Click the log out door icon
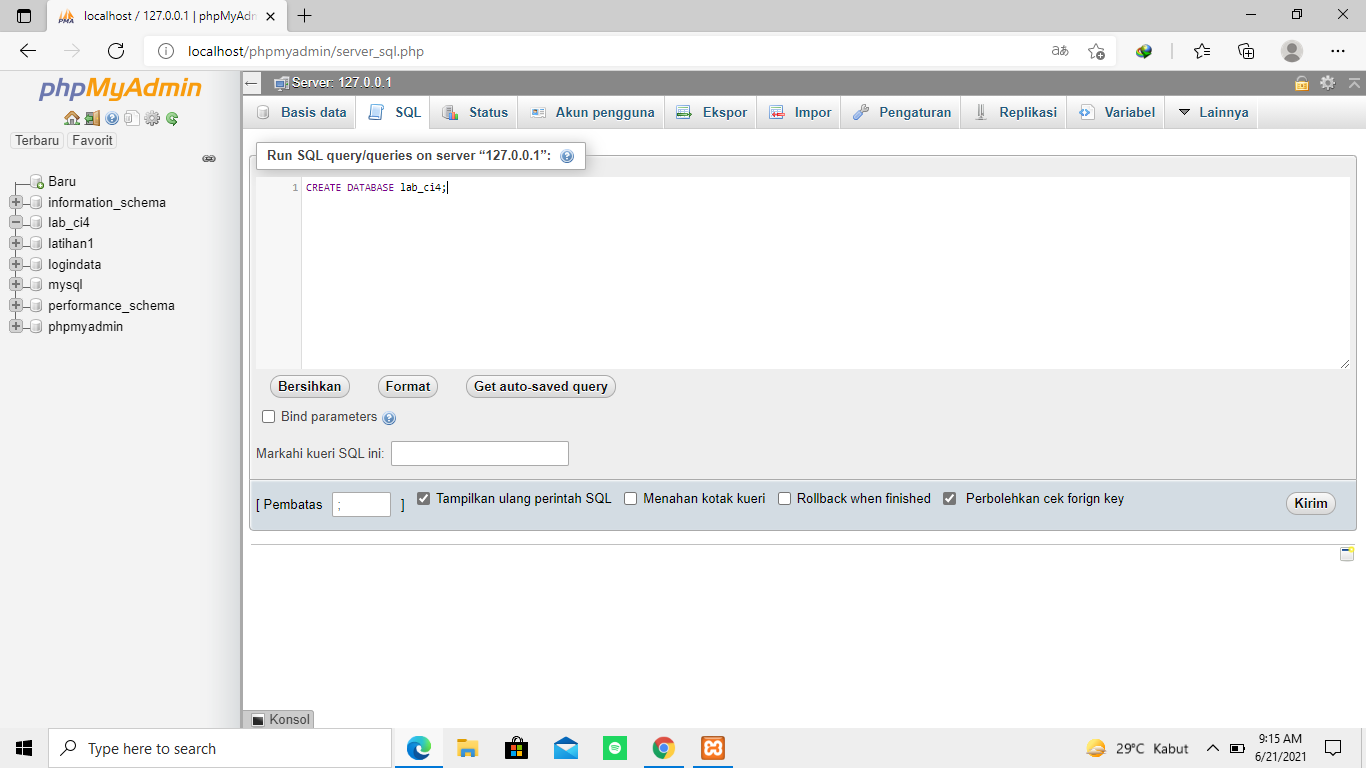The image size is (1366, 768). 91,118
